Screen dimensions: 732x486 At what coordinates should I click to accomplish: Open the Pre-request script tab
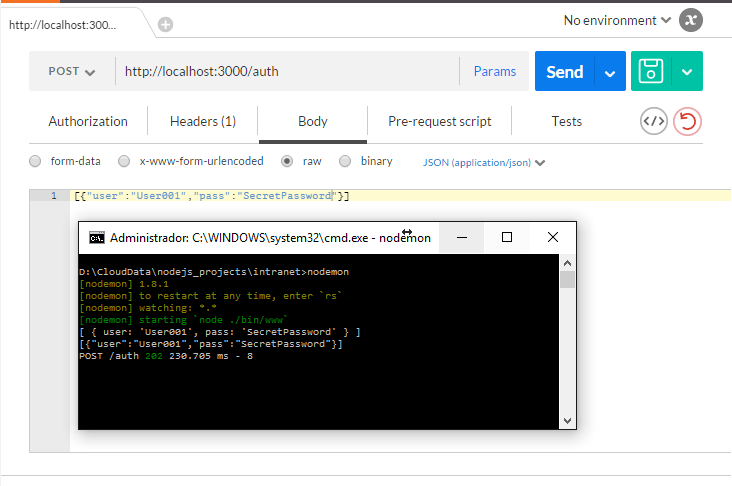439,121
